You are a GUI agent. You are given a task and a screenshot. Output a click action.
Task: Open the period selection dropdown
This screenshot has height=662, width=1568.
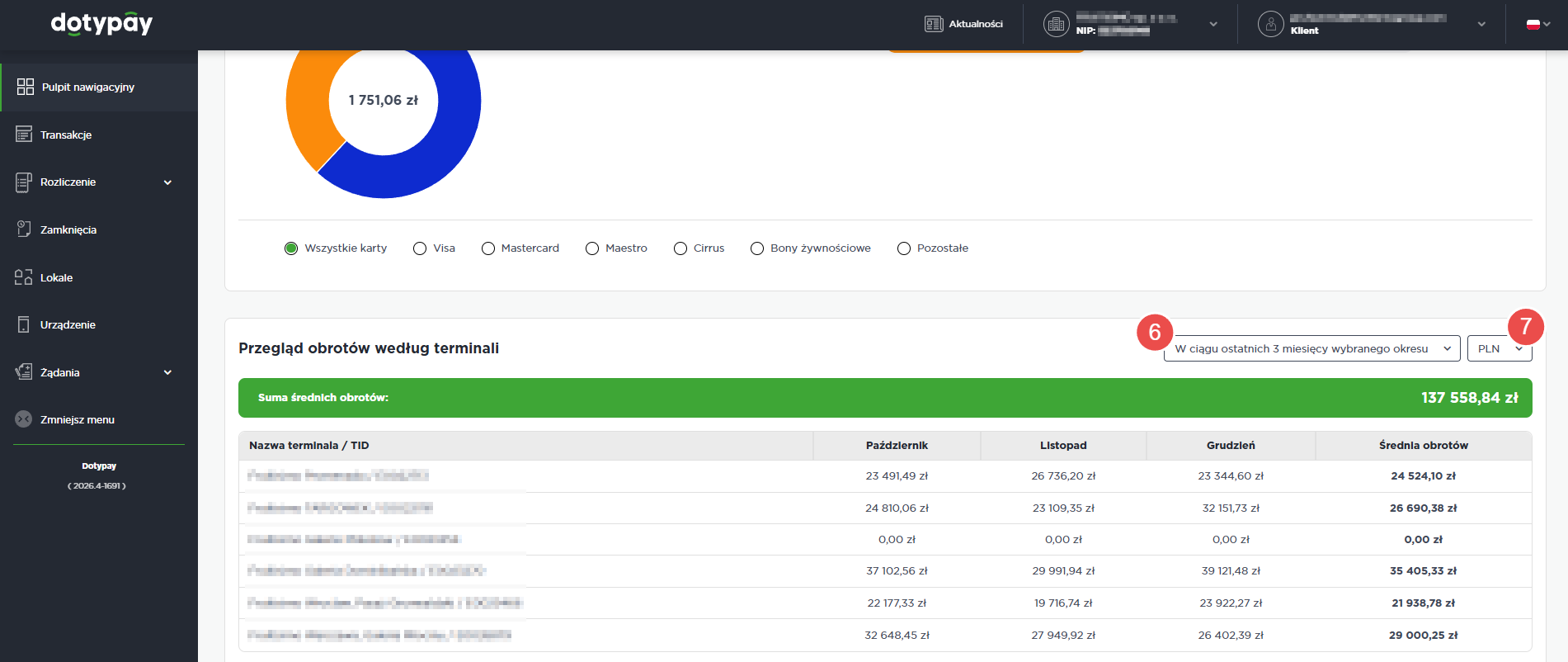click(1311, 348)
